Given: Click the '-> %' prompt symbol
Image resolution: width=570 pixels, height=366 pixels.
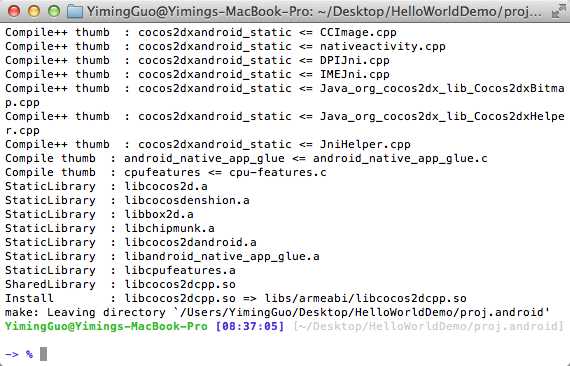Looking at the screenshot, I should point(19,354).
